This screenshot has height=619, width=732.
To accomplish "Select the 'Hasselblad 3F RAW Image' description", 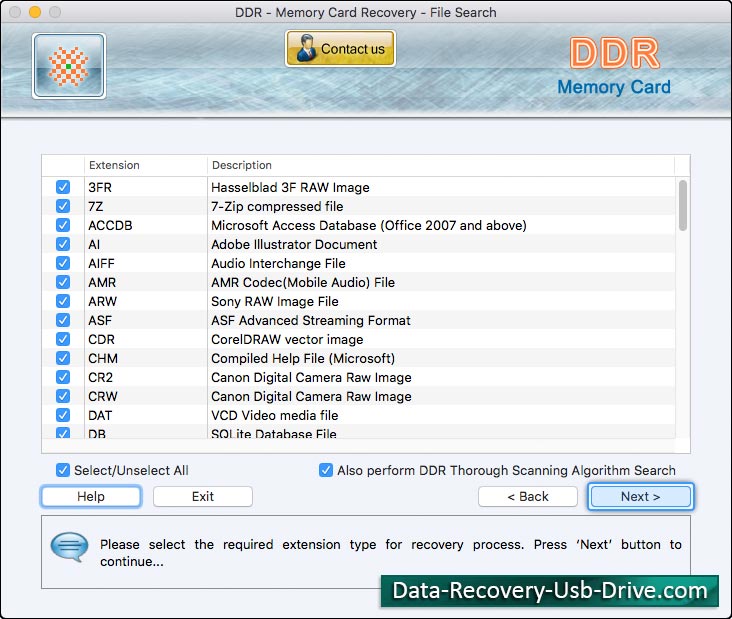I will point(290,187).
